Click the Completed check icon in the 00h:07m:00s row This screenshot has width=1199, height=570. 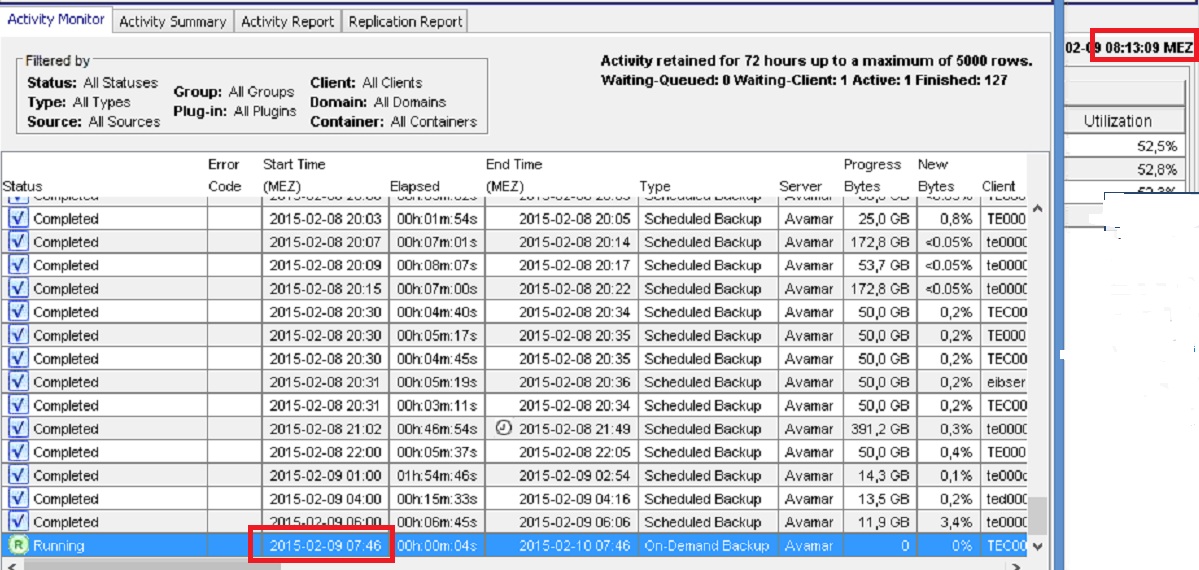(18, 288)
